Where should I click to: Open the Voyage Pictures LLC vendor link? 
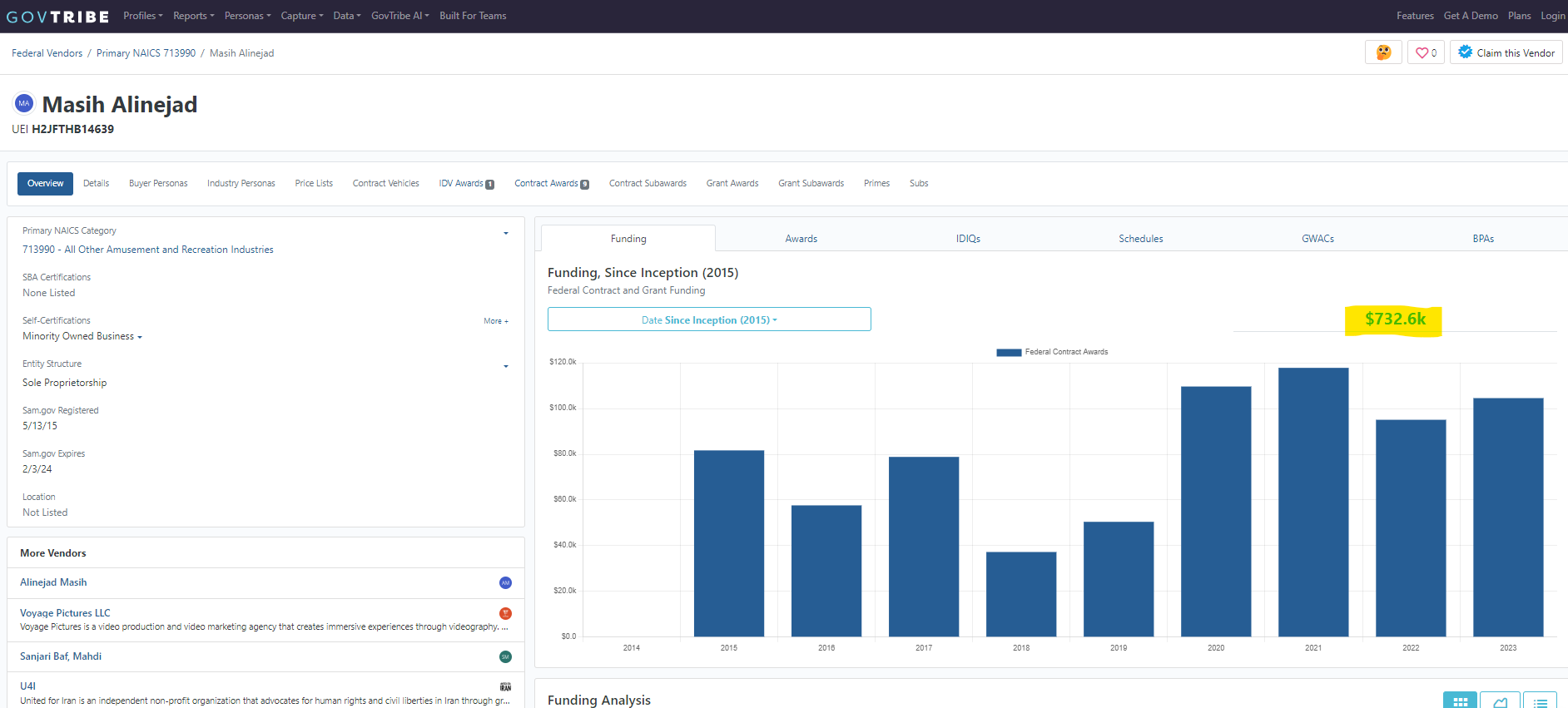65,613
